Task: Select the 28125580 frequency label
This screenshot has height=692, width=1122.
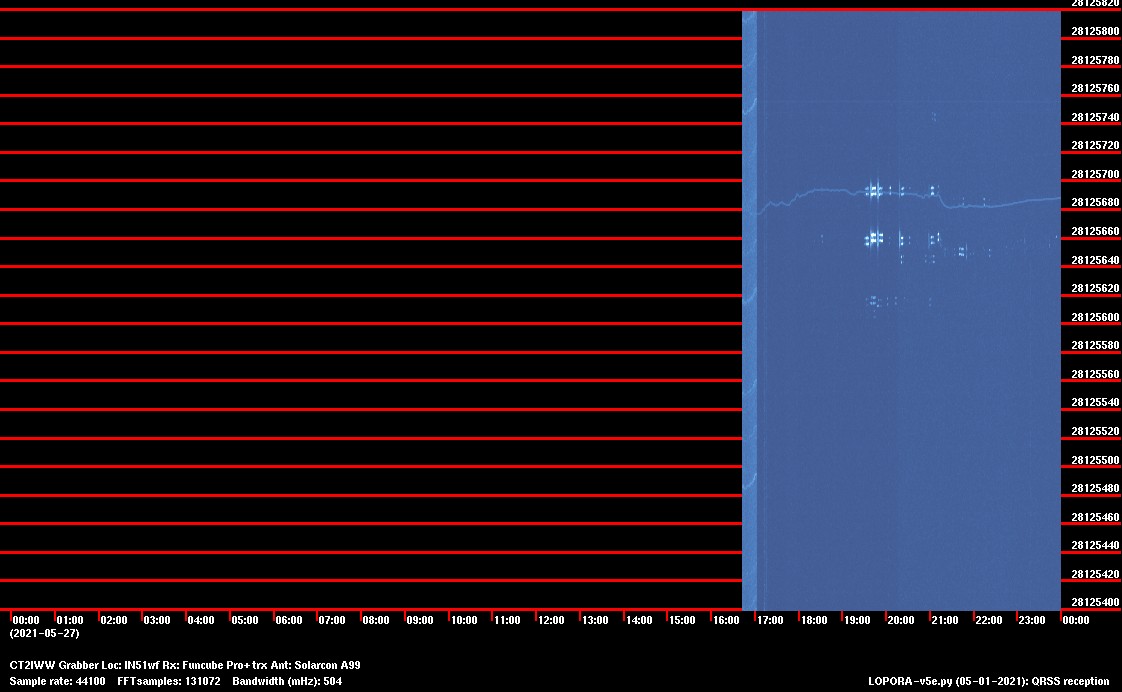Action: 1095,346
